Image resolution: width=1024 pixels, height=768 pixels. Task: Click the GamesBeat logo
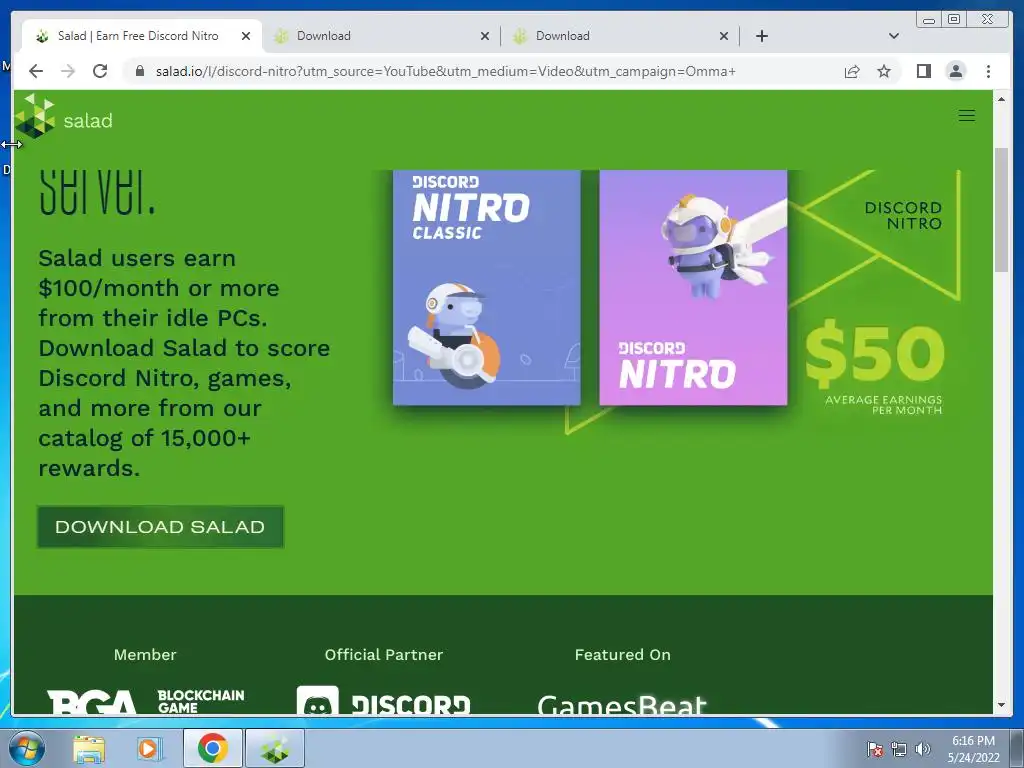(621, 704)
